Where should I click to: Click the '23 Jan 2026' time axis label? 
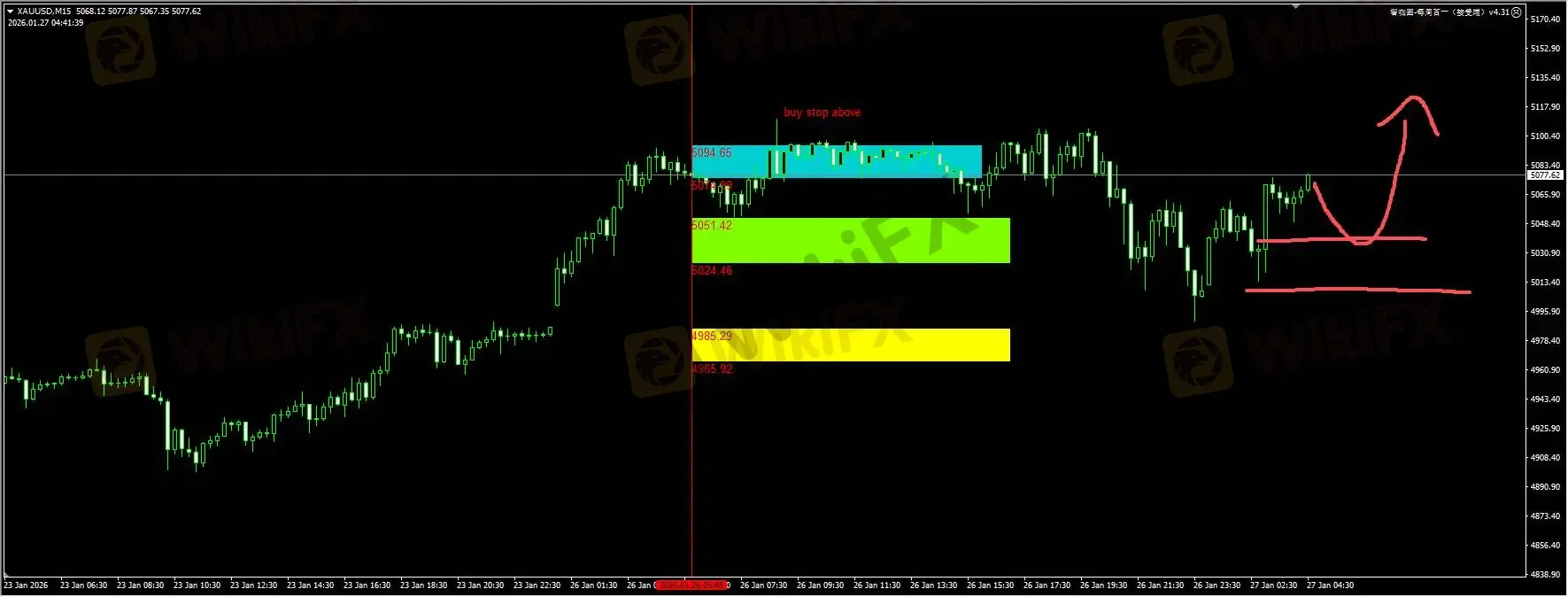(x=26, y=585)
